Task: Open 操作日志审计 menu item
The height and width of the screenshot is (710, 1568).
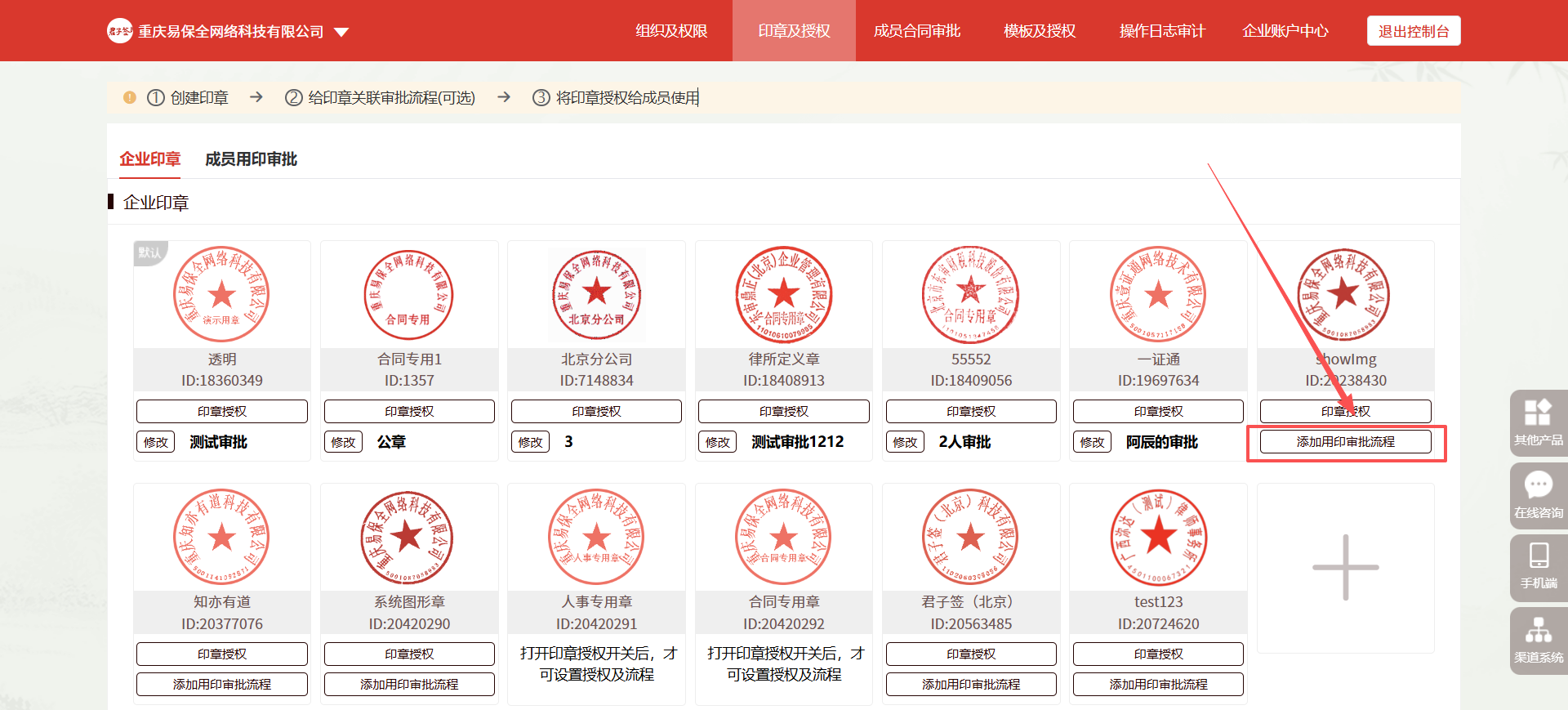Action: 1162,31
